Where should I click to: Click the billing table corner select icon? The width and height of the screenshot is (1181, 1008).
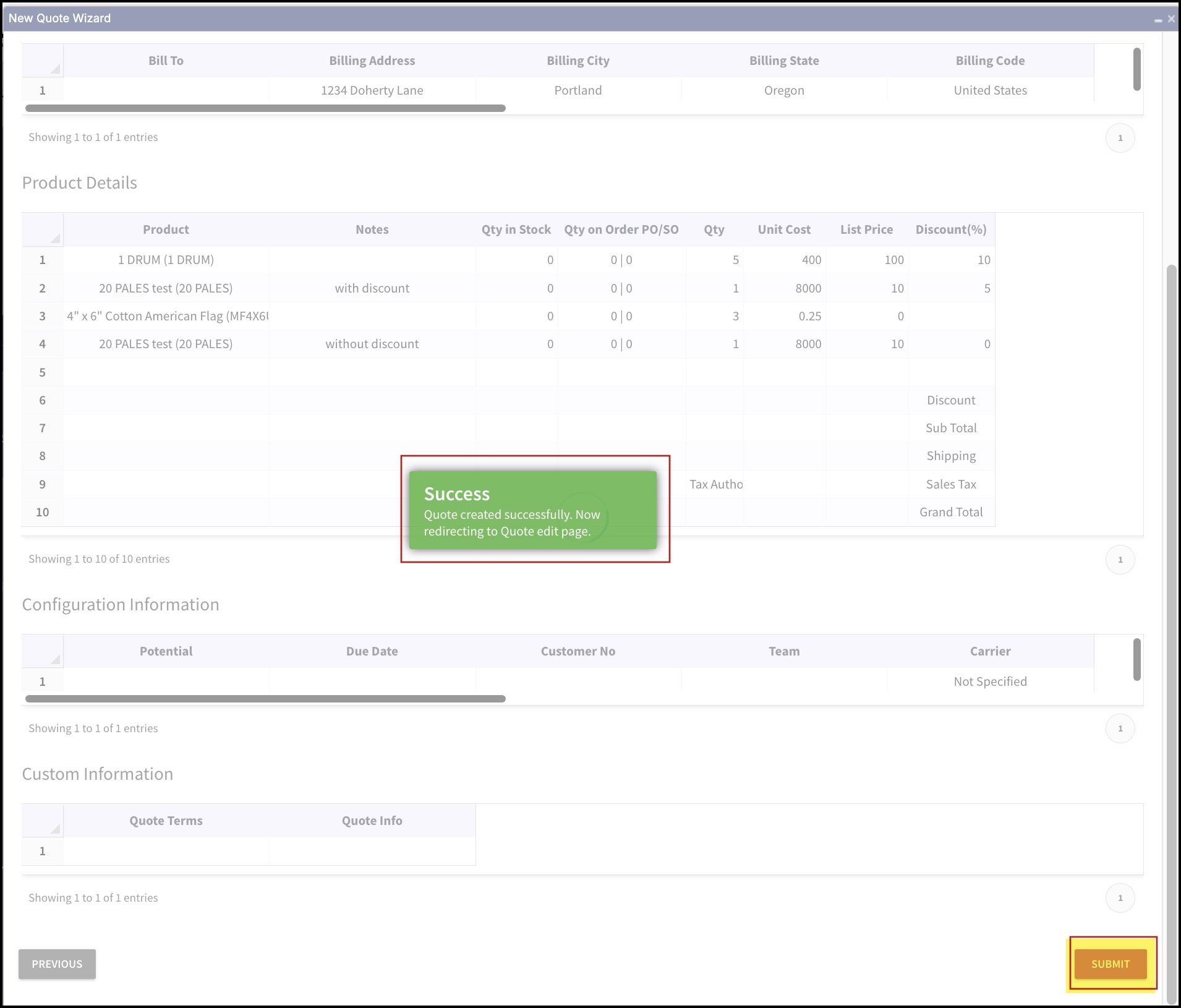tap(55, 69)
